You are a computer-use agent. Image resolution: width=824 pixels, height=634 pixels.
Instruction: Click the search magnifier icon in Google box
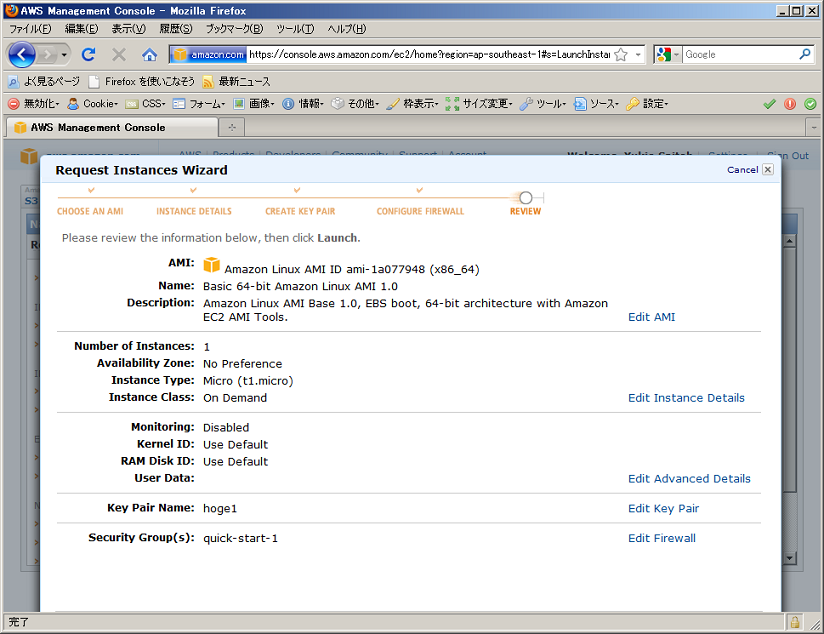tap(805, 54)
